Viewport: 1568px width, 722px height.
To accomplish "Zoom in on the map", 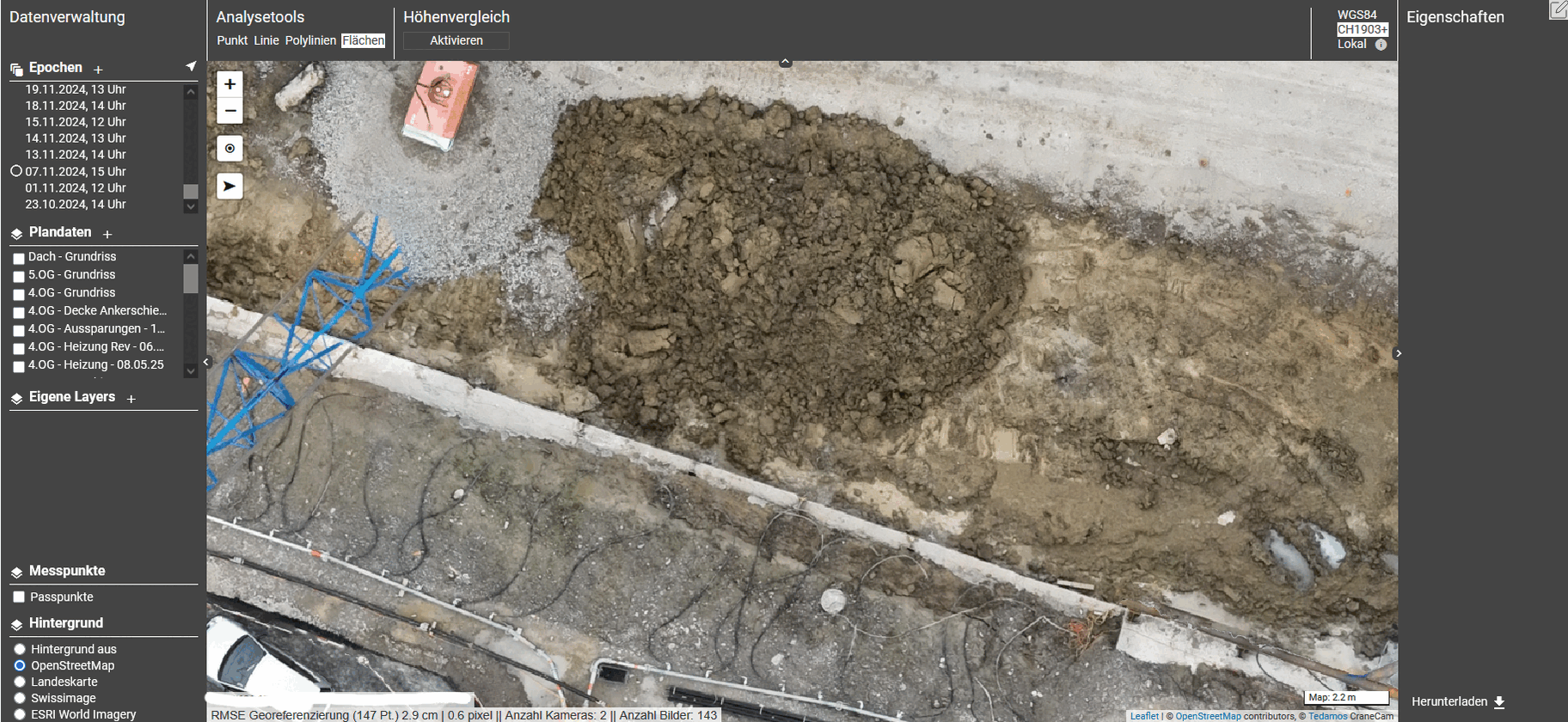I will (230, 84).
